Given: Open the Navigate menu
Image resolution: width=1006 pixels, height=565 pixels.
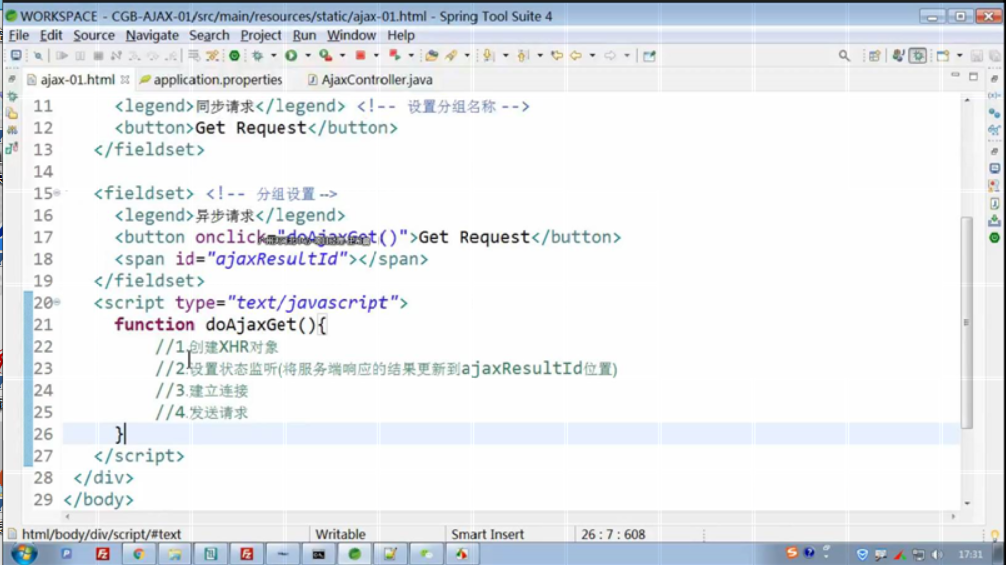Looking at the screenshot, I should tap(152, 35).
